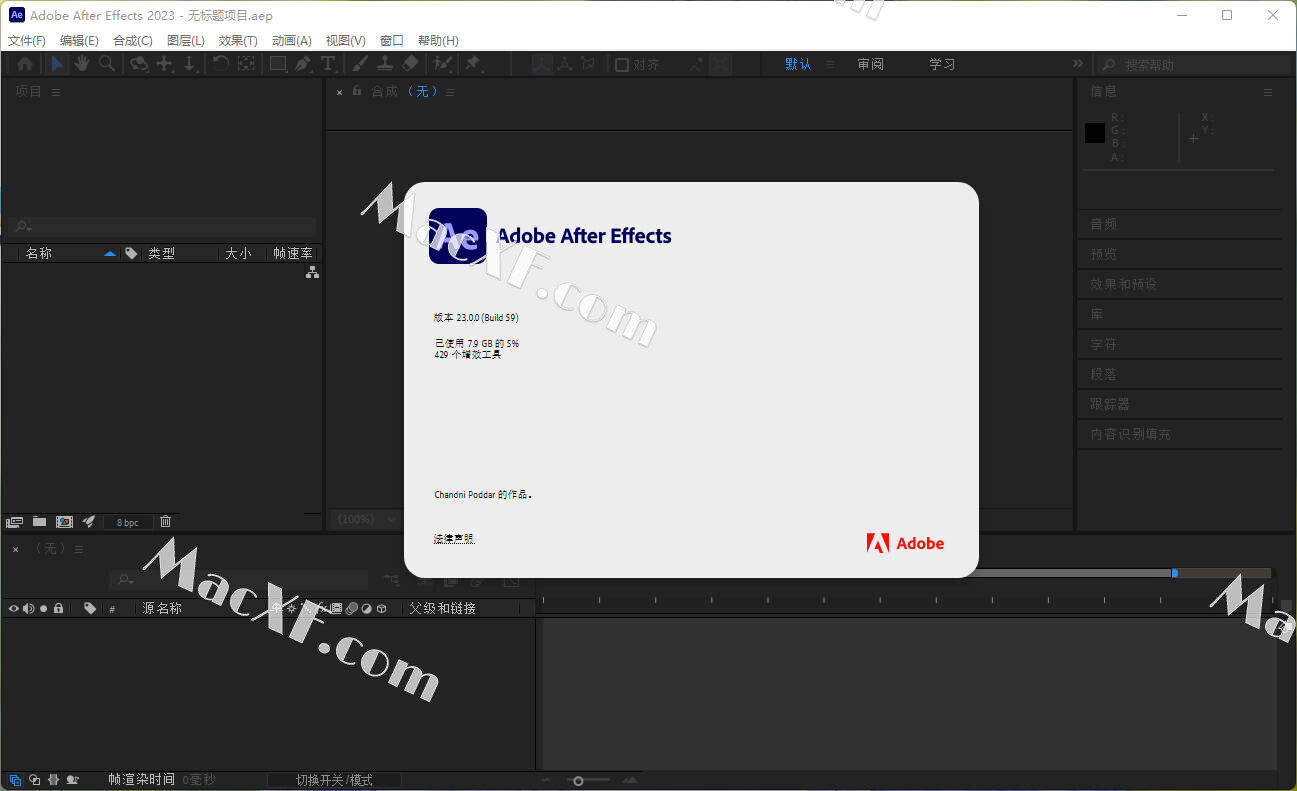The width and height of the screenshot is (1297, 791).
Task: Open the 效果(T) menu
Action: click(238, 41)
